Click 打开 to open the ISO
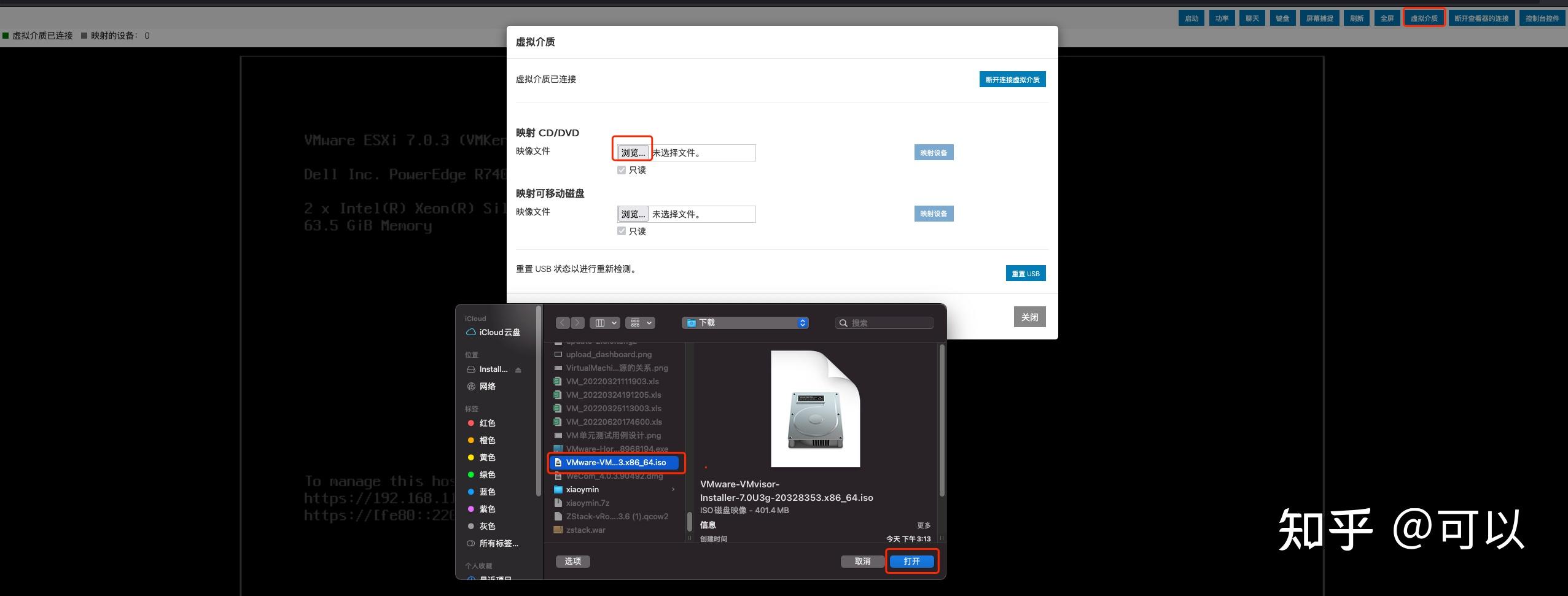Viewport: 1568px width, 596px height. (x=912, y=562)
